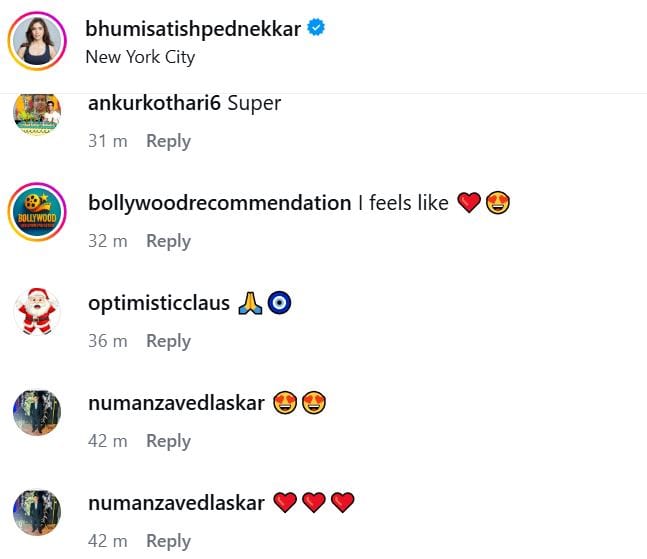Image resolution: width=647 pixels, height=559 pixels.
Task: Open the New York City location link
Action: [140, 57]
